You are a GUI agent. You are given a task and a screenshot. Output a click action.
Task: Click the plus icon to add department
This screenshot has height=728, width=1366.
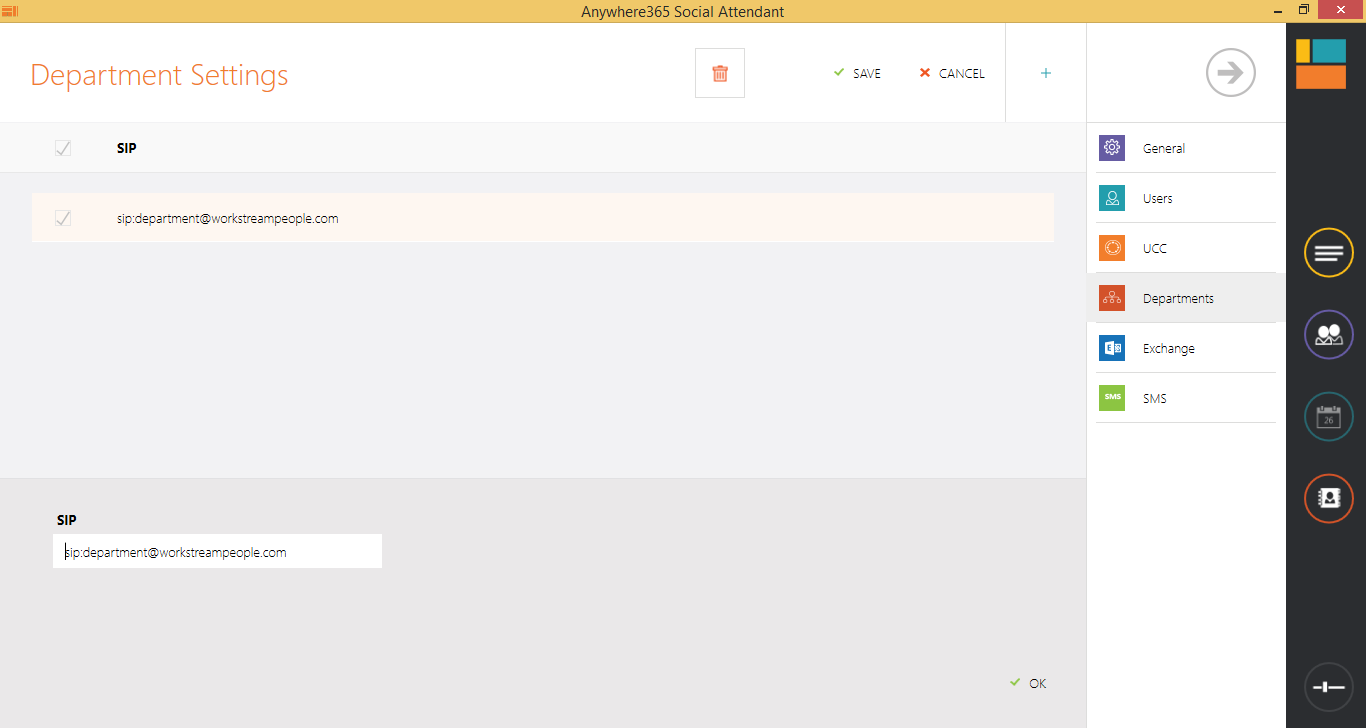tap(1046, 73)
